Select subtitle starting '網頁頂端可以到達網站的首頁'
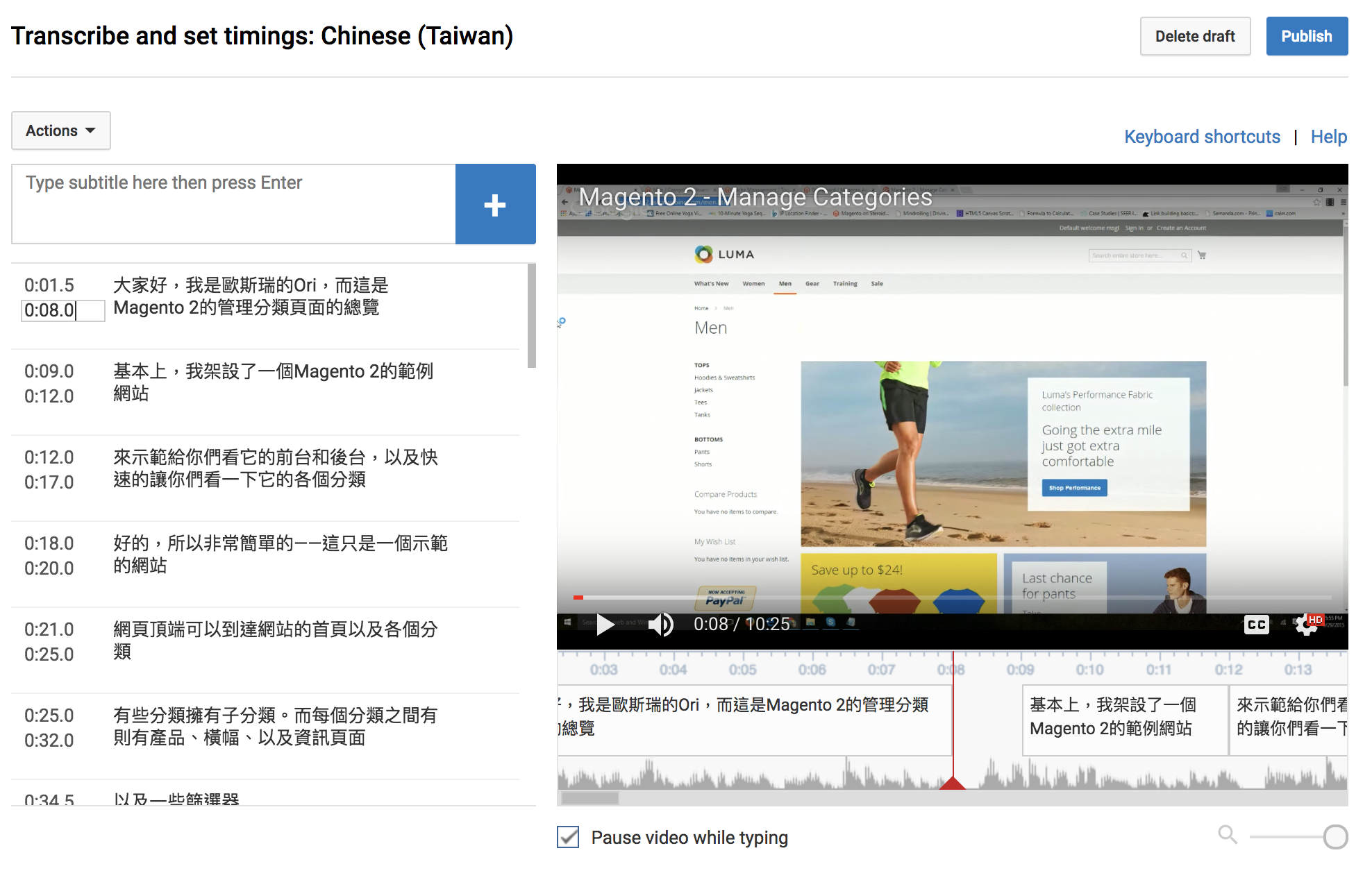Screen dimensions: 1372x880 point(276,641)
